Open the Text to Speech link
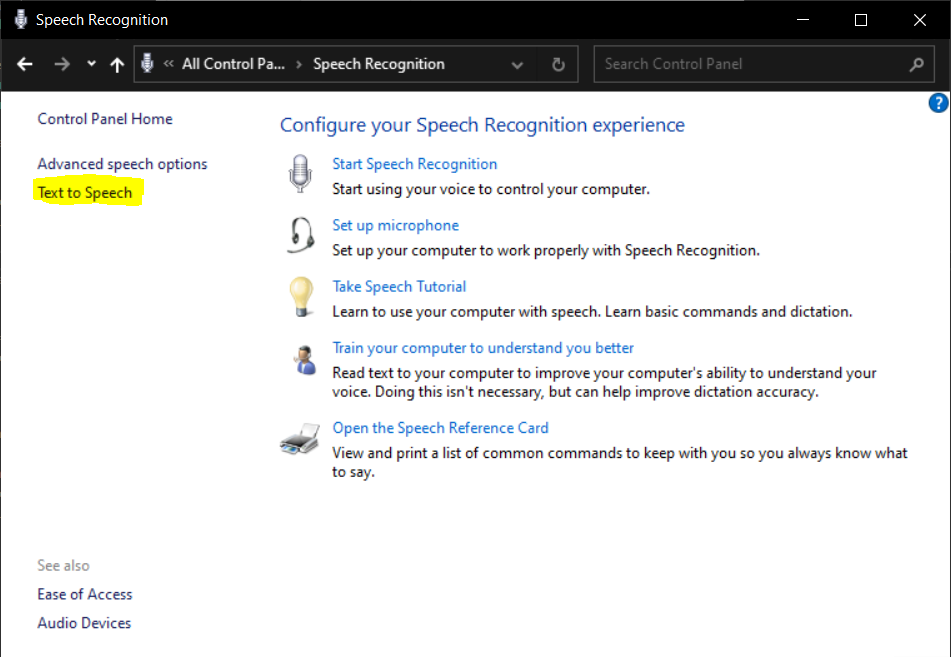 pos(85,193)
